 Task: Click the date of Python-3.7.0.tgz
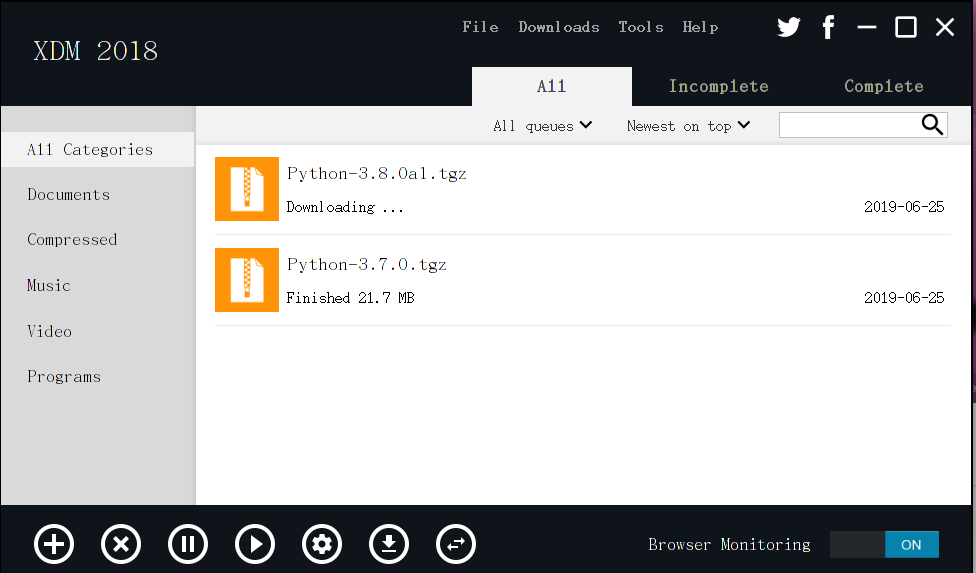click(904, 298)
